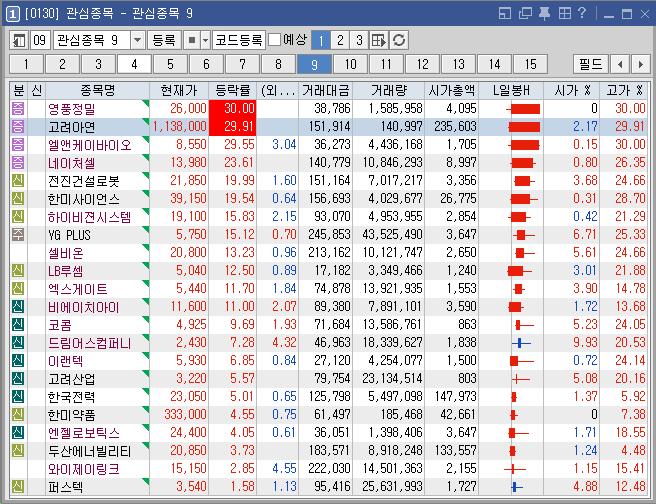Select the stock 하이비젼시스템
The image size is (656, 504).
point(90,217)
